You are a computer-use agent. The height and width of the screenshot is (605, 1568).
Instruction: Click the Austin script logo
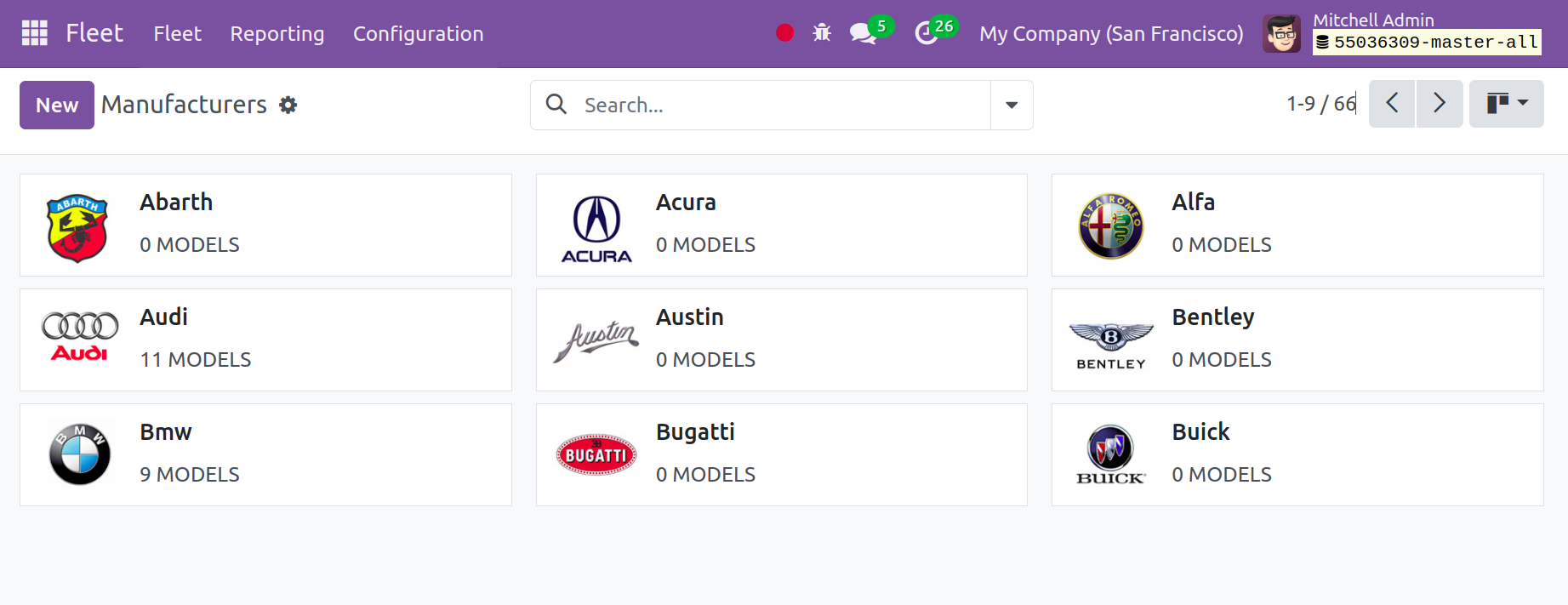click(x=596, y=341)
